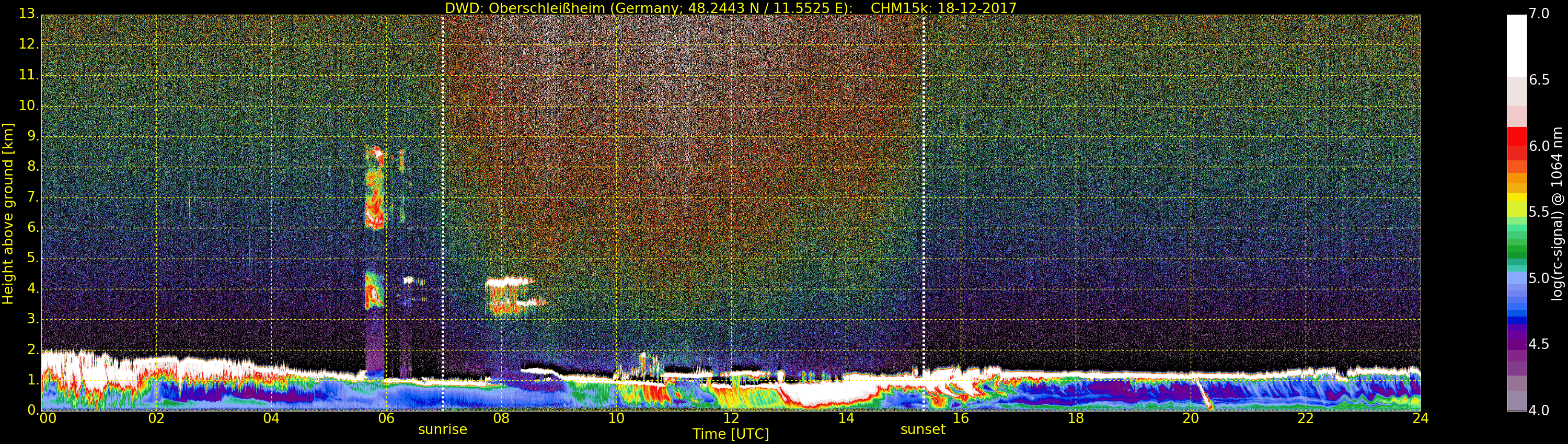Click the time tick label '20'
1568x444 pixels.
[x=1191, y=418]
